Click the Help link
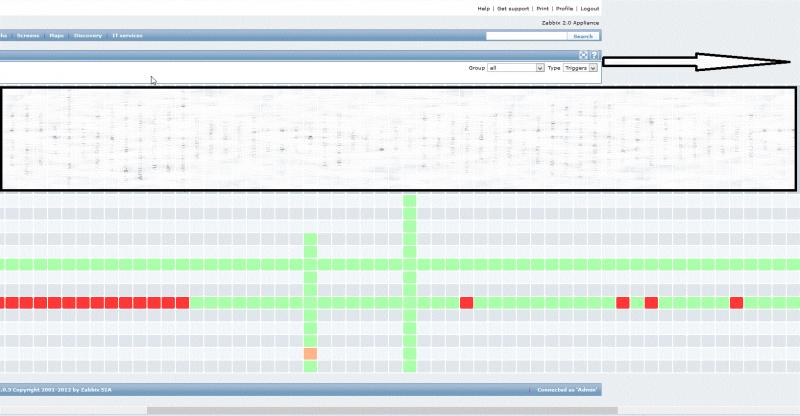This screenshot has width=800, height=416. (483, 9)
